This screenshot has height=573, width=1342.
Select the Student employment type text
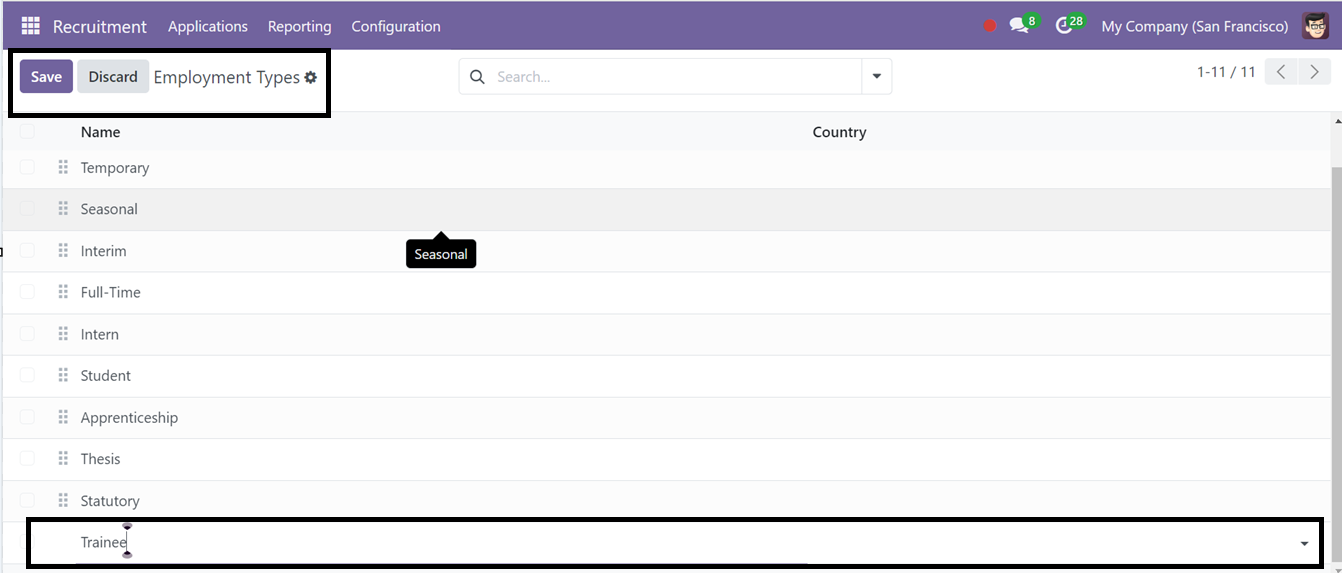coord(106,376)
